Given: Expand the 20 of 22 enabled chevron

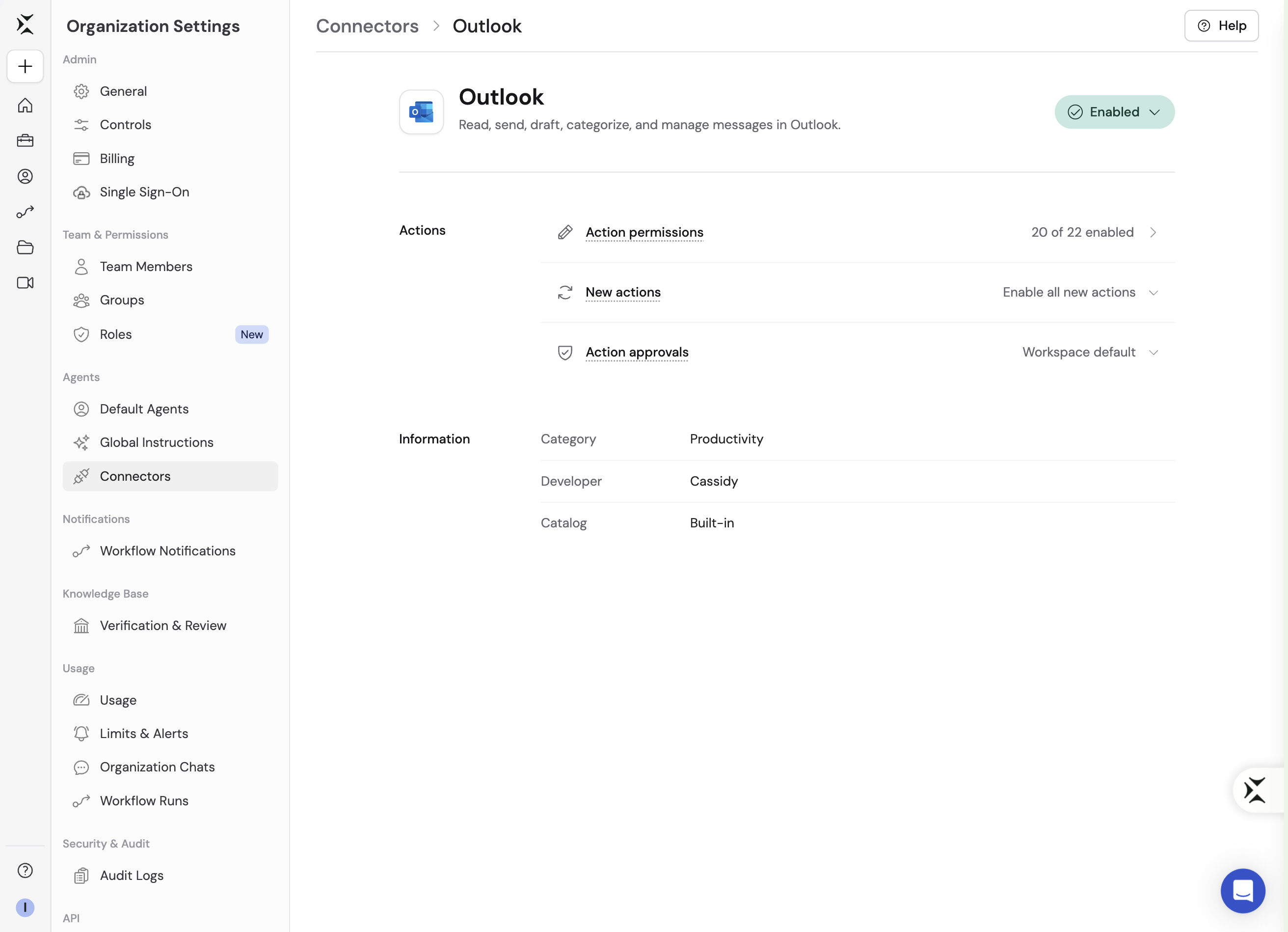Looking at the screenshot, I should point(1153,232).
